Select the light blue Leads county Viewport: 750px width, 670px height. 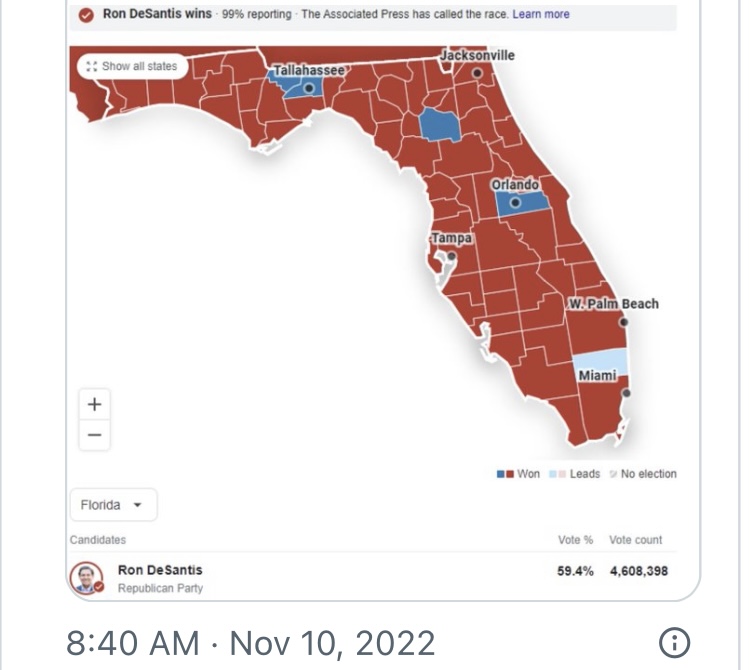(600, 363)
